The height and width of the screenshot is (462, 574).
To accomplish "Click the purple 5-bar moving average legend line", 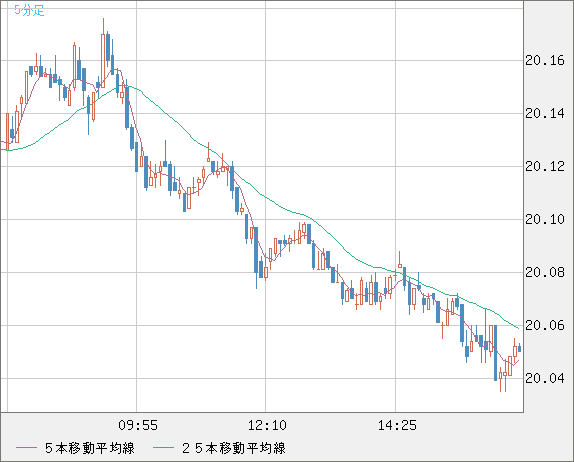I will tap(26, 448).
